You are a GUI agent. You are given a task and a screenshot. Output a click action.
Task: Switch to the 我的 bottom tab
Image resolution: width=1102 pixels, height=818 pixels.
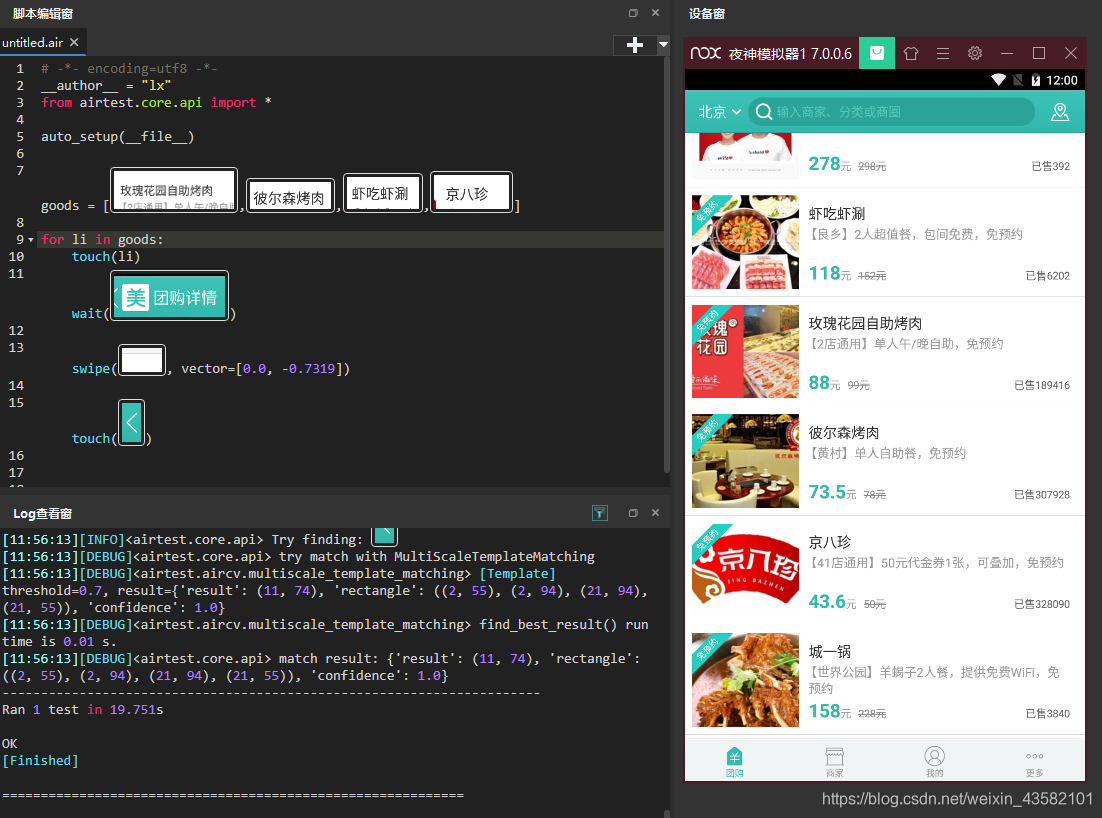pos(934,761)
